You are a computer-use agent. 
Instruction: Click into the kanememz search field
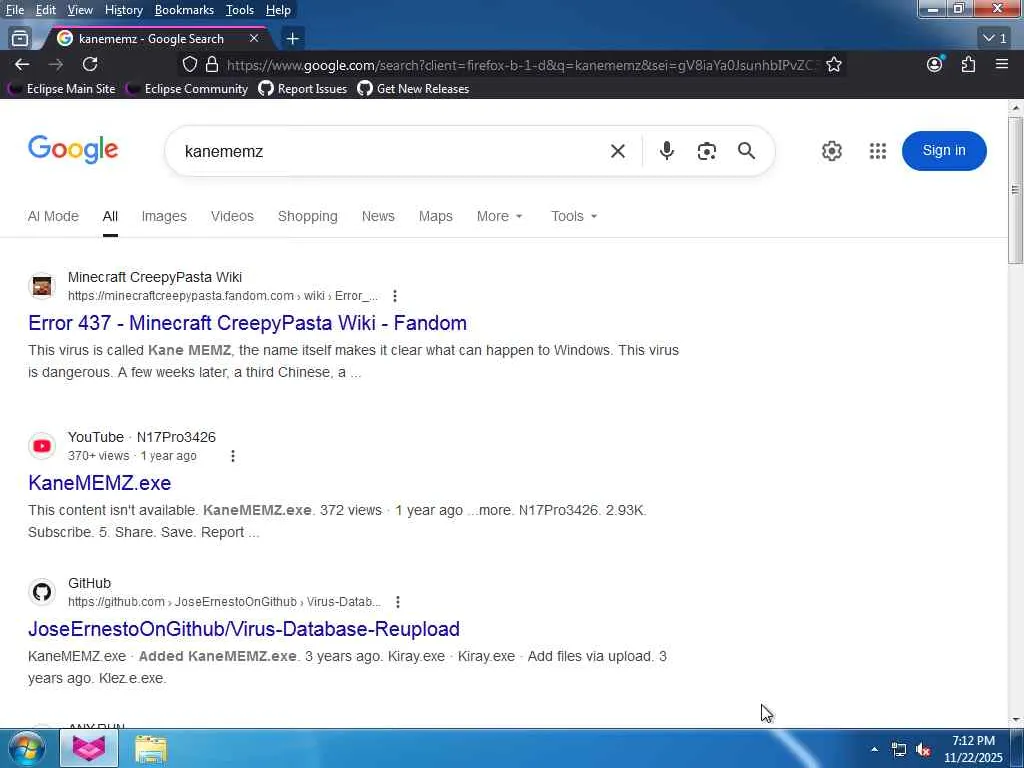coord(392,151)
